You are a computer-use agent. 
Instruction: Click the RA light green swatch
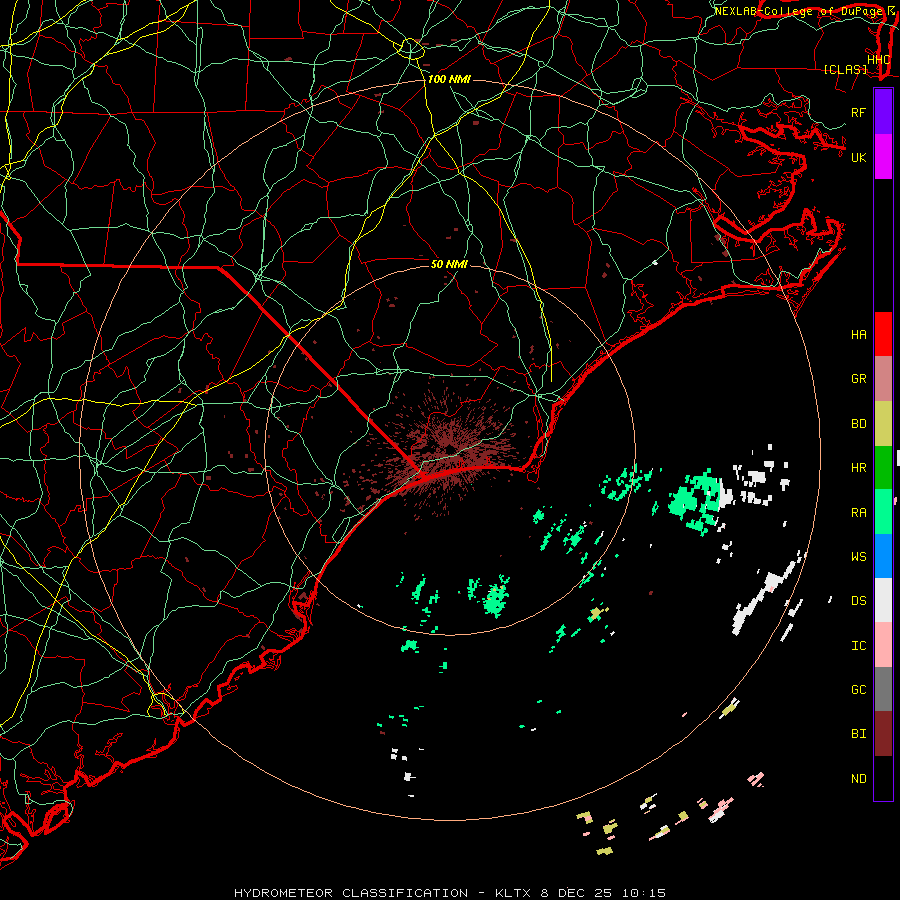(883, 512)
